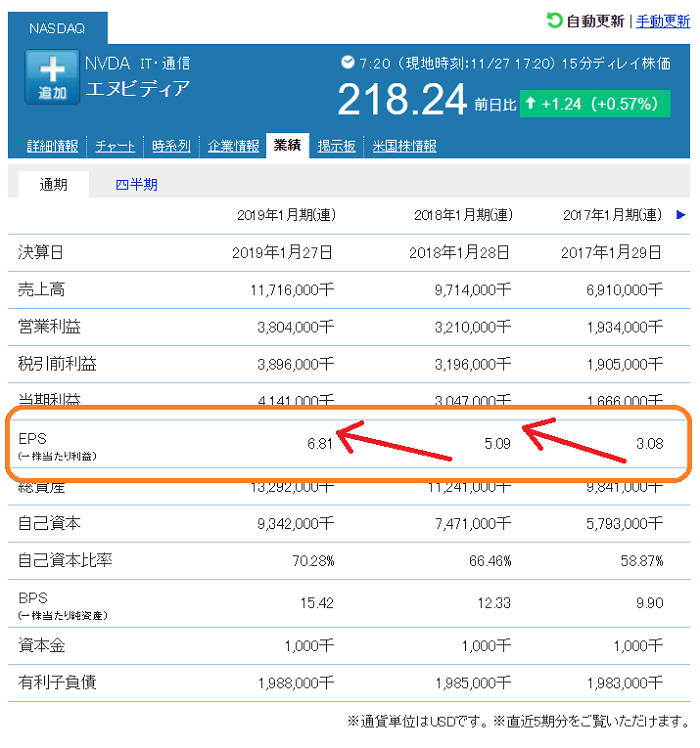Screen dimensions: 700x748
Task: Click the BPS value 9.90
Action: point(649,603)
